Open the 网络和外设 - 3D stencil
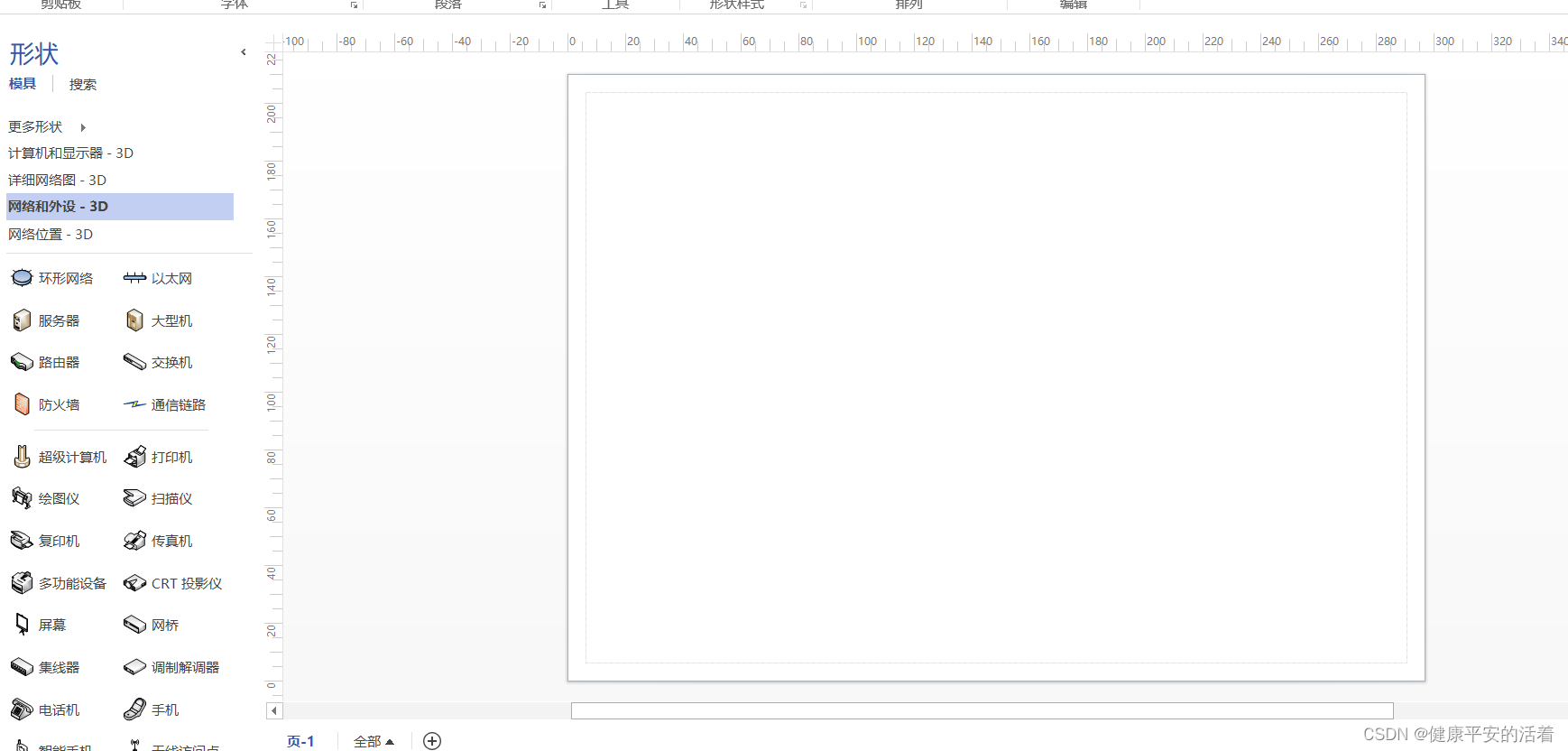The height and width of the screenshot is (751, 1568). tap(120, 207)
